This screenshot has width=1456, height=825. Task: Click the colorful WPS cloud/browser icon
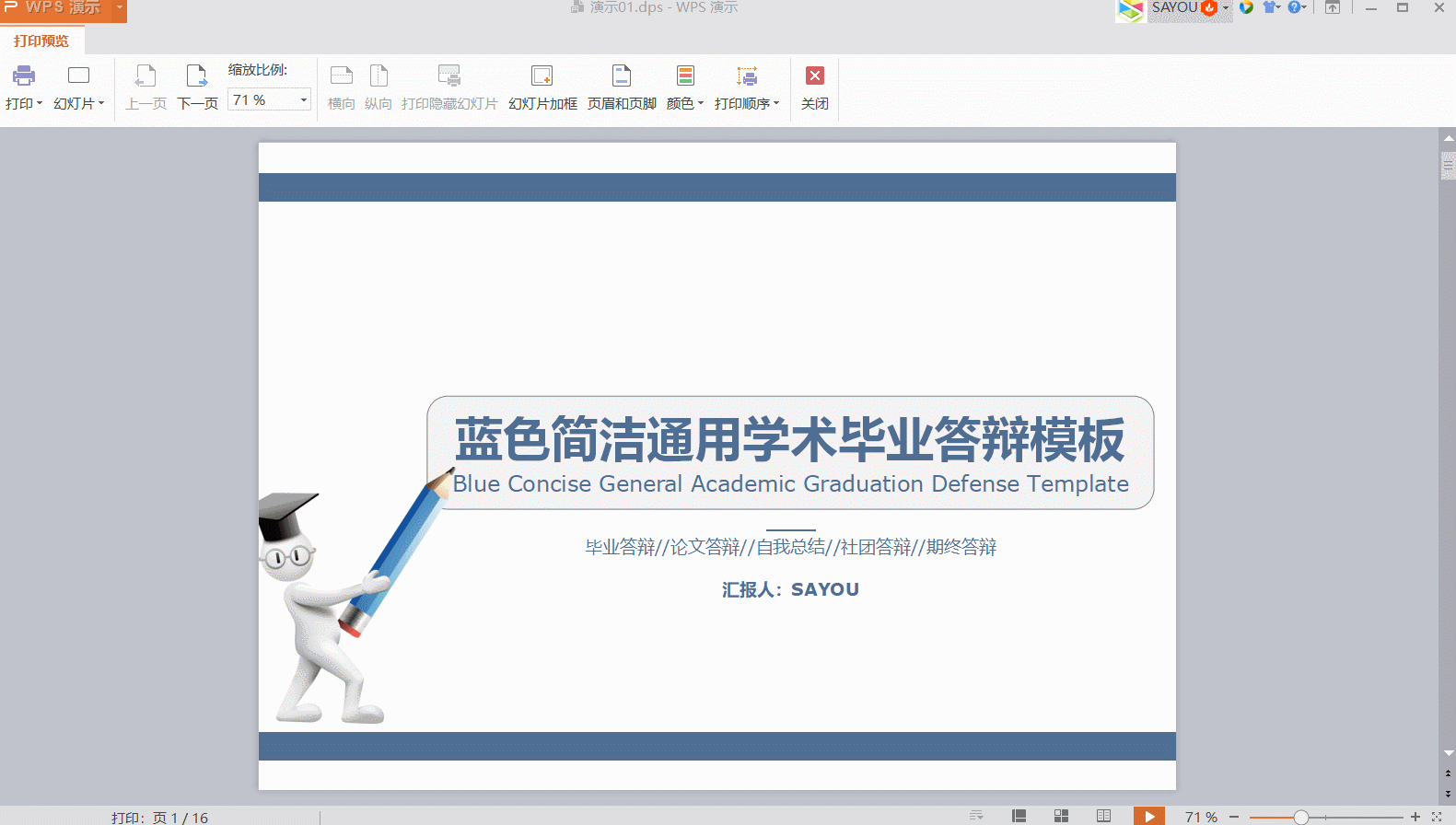pyautogui.click(x=1246, y=7)
